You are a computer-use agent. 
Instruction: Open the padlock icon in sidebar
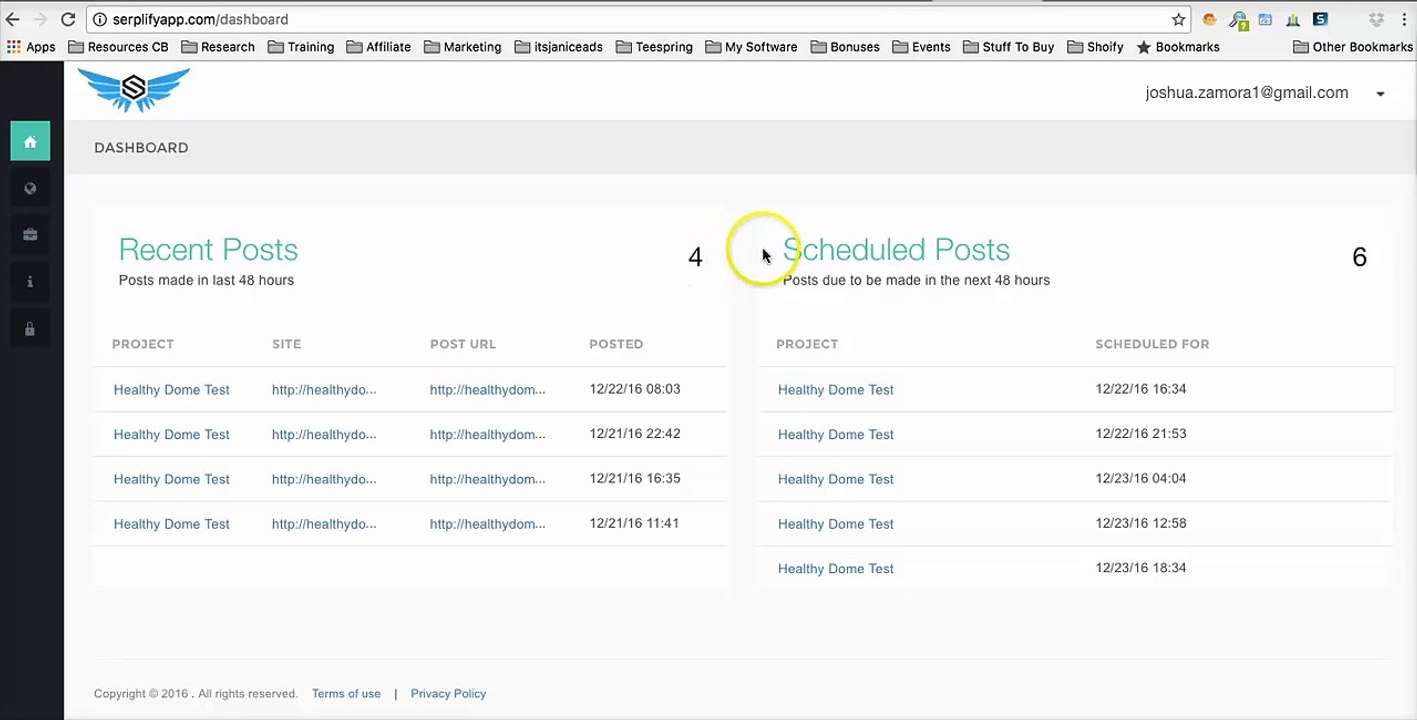click(30, 329)
